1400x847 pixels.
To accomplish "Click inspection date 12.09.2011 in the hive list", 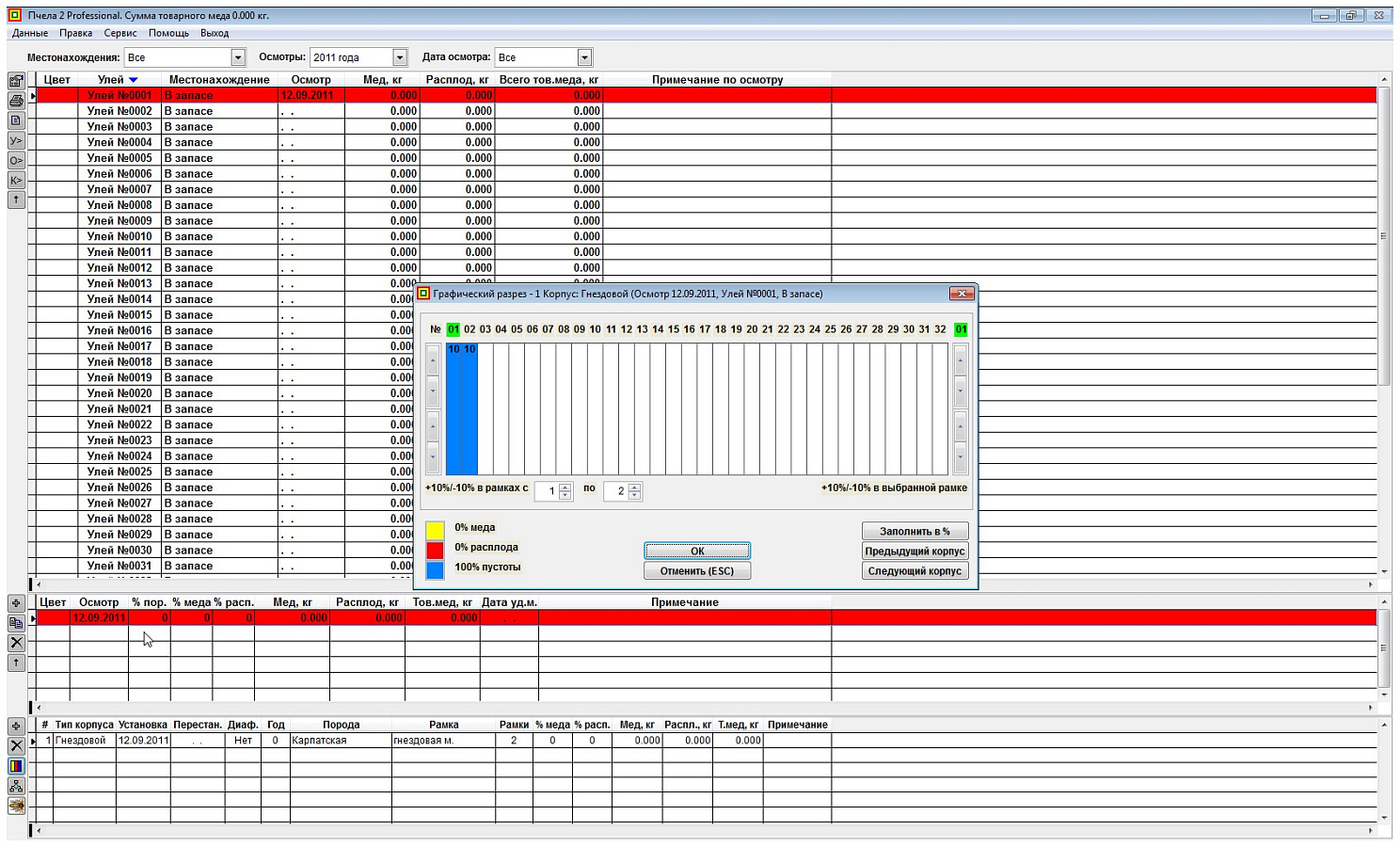I will pyautogui.click(x=307, y=95).
